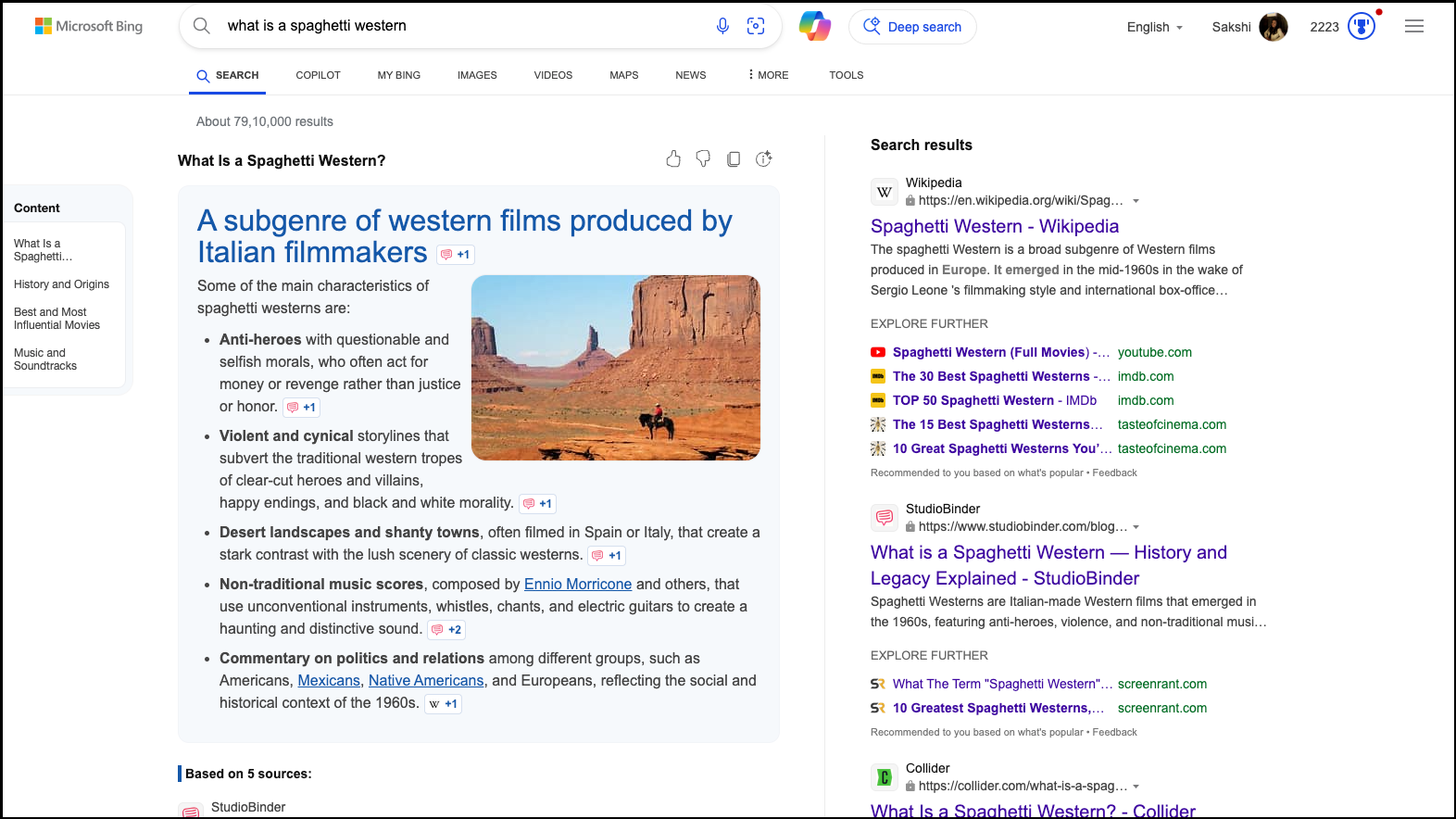Open the headline 'A subgenre of western films'

tap(464, 236)
